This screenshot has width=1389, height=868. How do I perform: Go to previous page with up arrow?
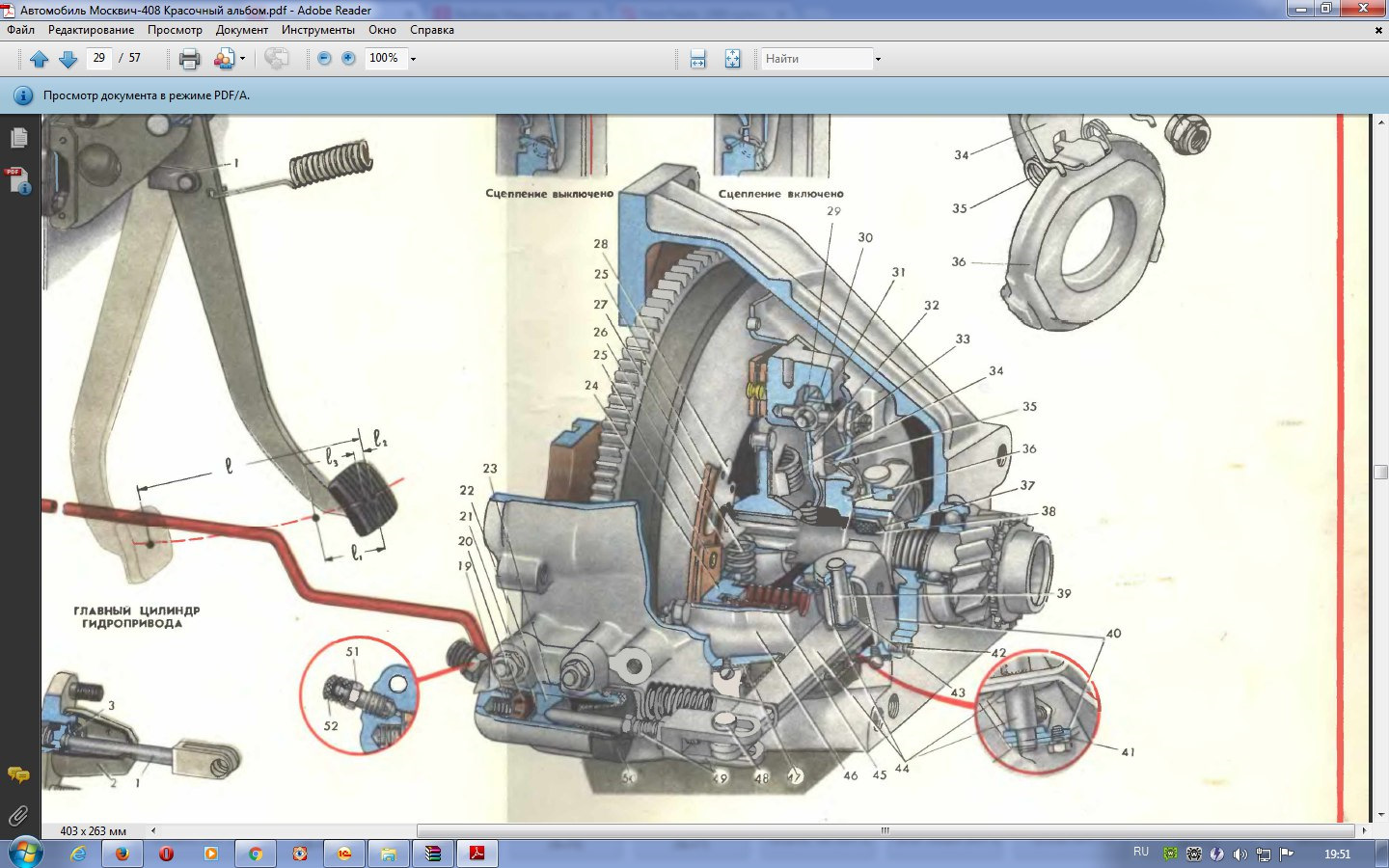pyautogui.click(x=39, y=59)
